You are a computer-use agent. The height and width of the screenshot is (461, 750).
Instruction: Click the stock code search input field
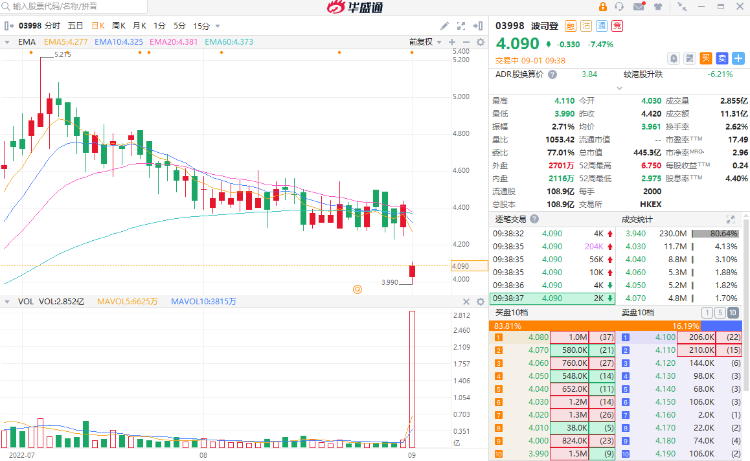pyautogui.click(x=74, y=7)
